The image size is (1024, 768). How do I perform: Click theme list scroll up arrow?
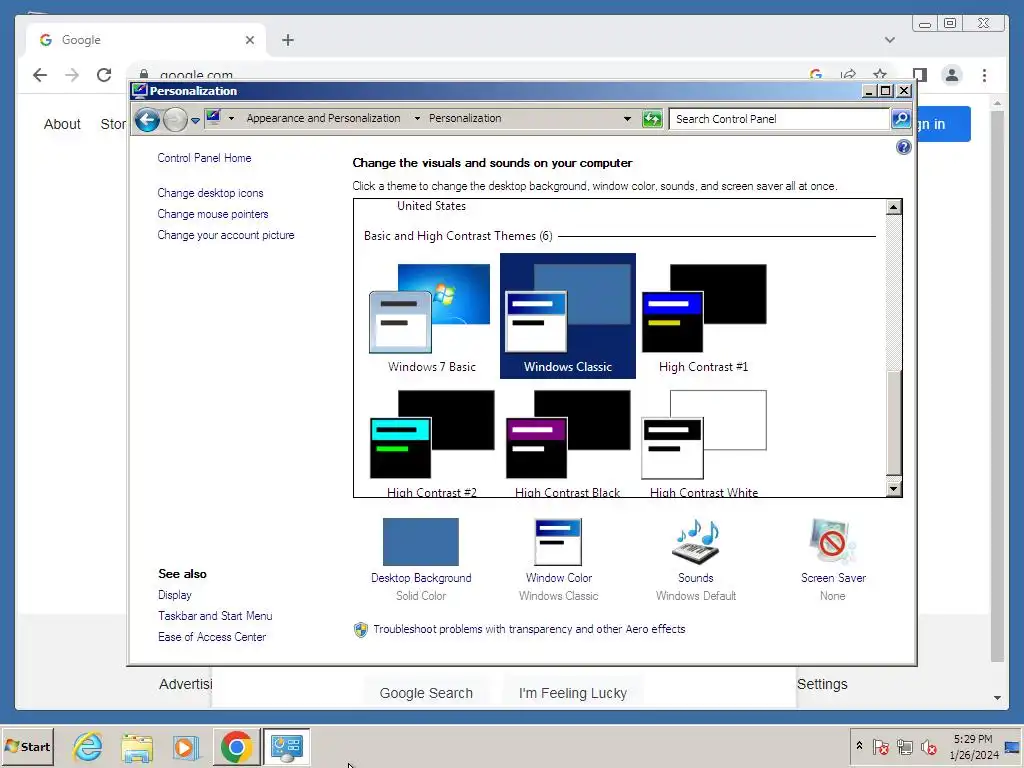click(894, 208)
